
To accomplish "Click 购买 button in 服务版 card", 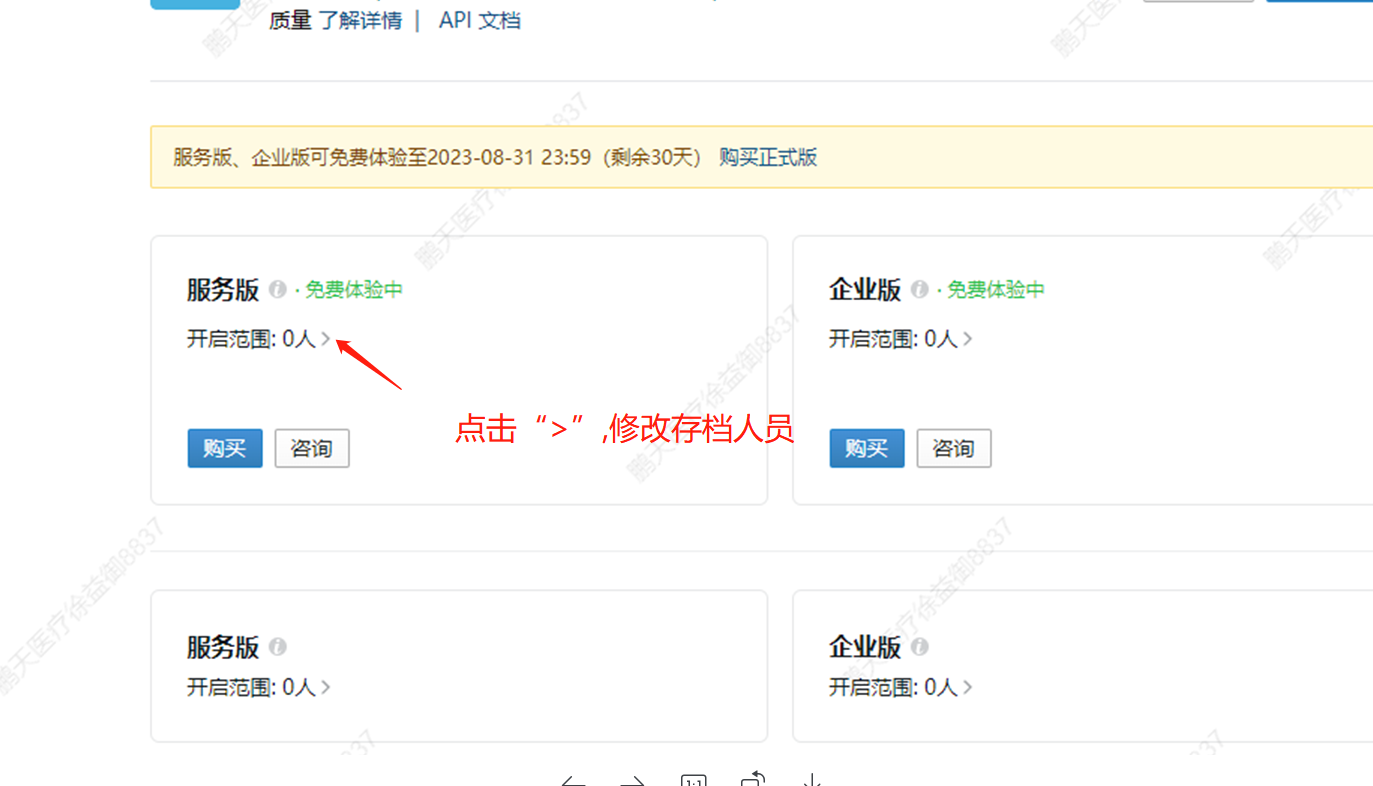I will coord(225,448).
